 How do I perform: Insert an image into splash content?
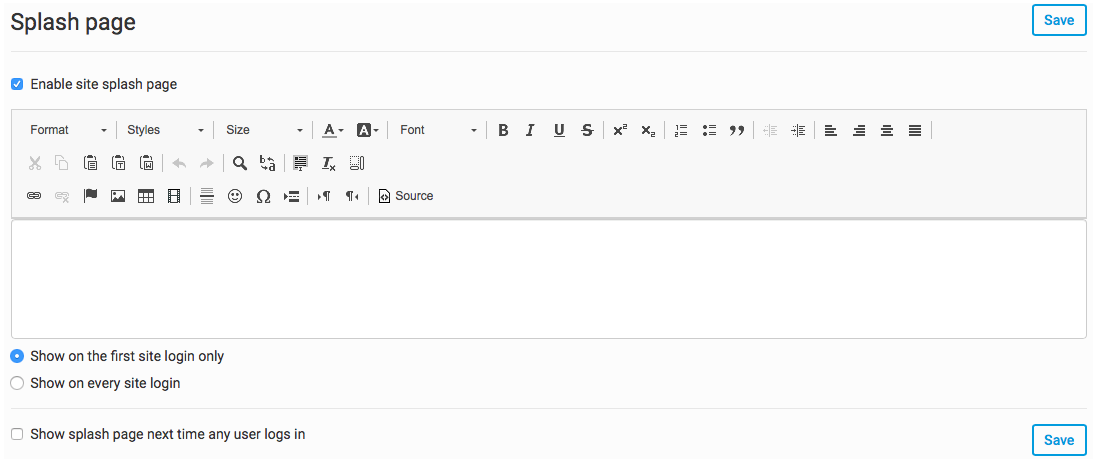[x=118, y=196]
